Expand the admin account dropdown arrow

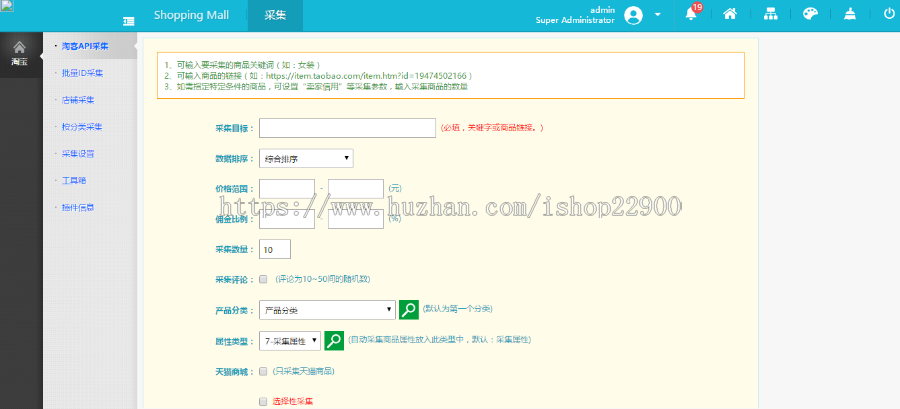point(658,15)
